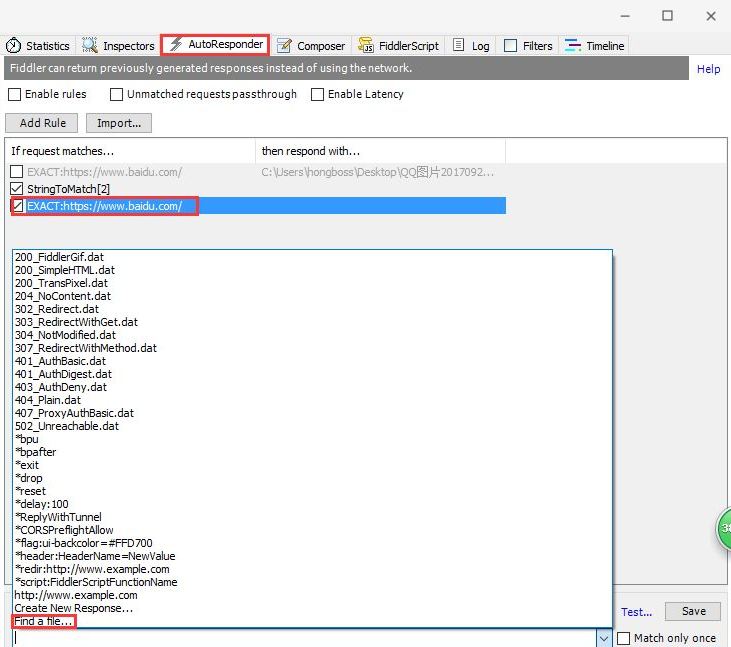Uncheck the highlighted EXACT baidu rule
The image size is (731, 647).
point(18,206)
